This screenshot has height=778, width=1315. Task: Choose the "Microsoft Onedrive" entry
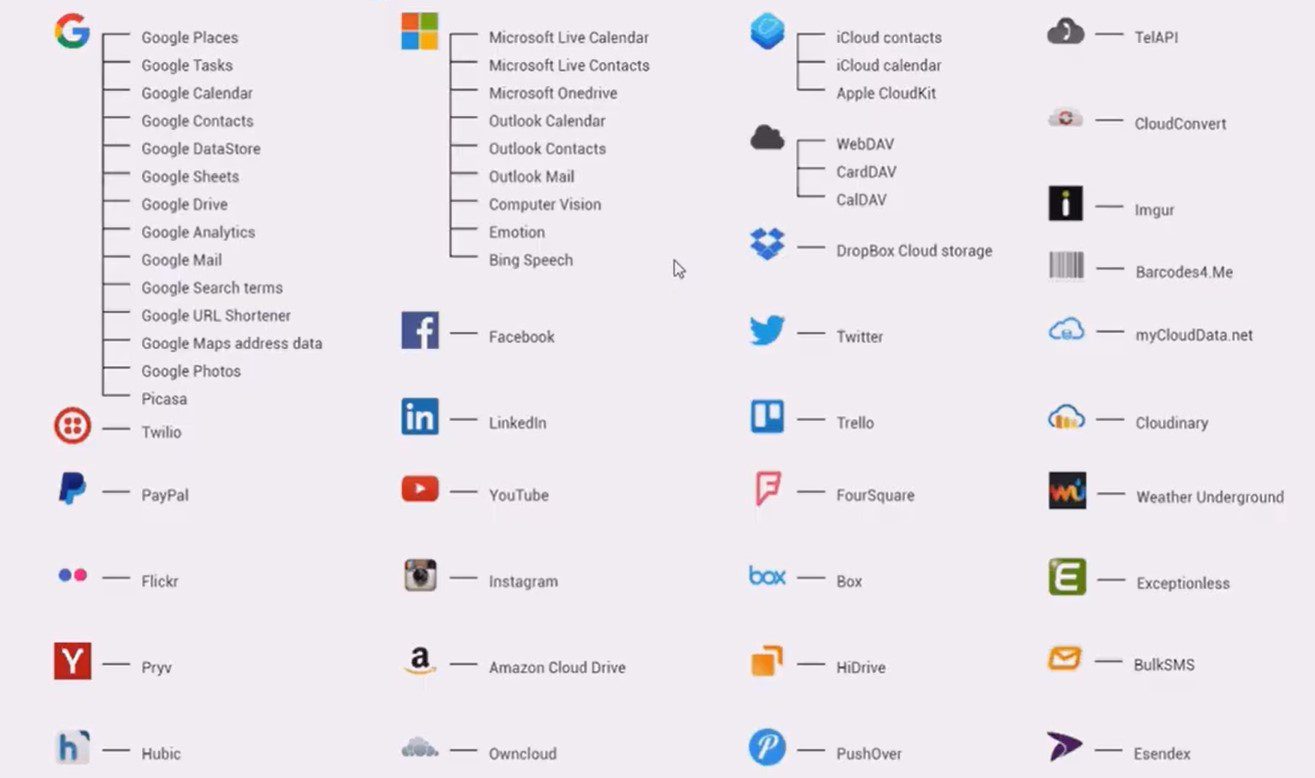(x=553, y=93)
